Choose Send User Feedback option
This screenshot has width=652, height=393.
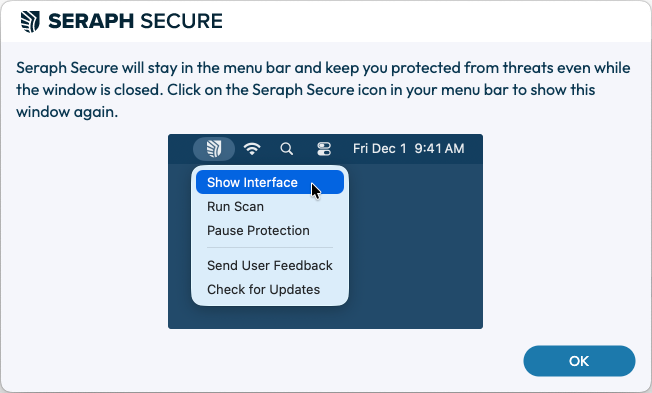point(270,265)
